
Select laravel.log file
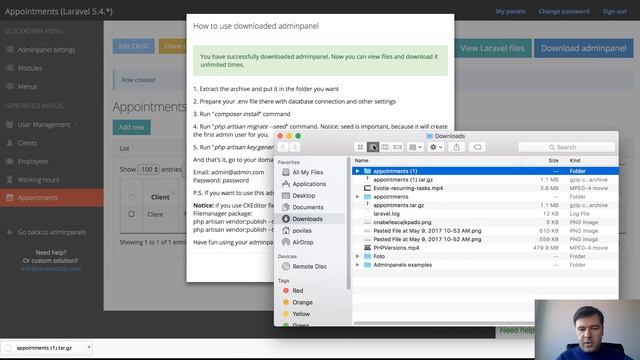tap(485, 214)
